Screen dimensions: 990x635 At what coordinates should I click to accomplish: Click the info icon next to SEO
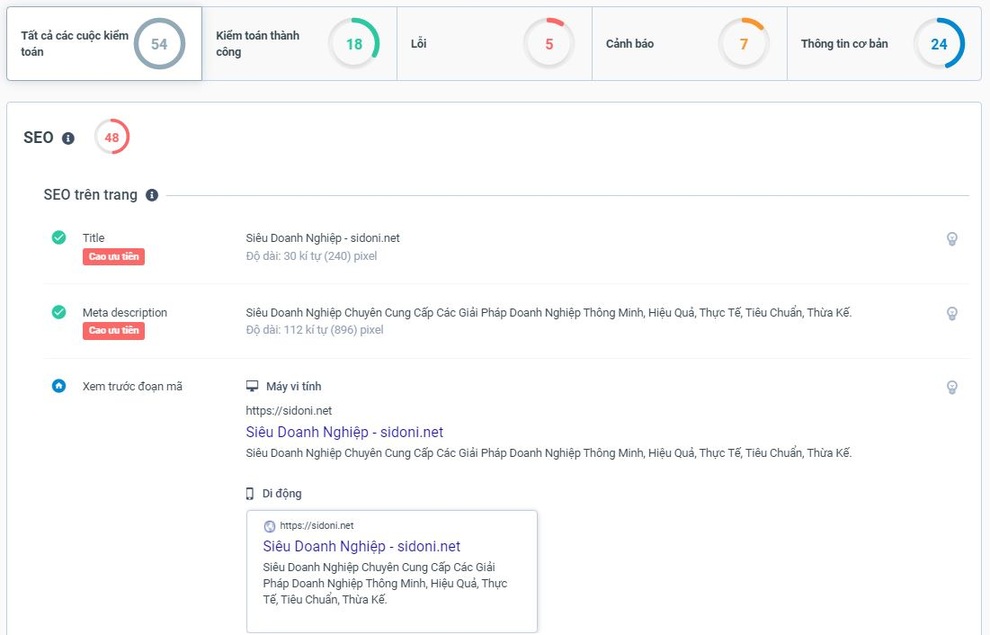(68, 138)
